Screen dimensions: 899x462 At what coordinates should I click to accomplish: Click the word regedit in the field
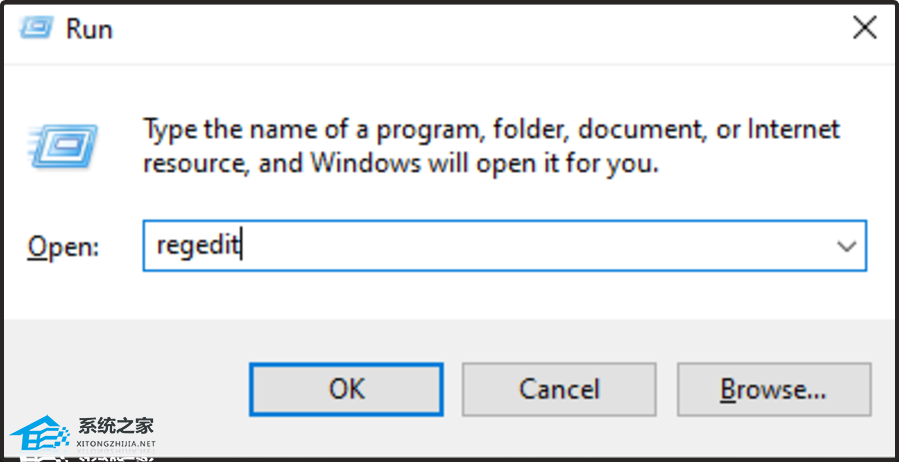tap(198, 246)
